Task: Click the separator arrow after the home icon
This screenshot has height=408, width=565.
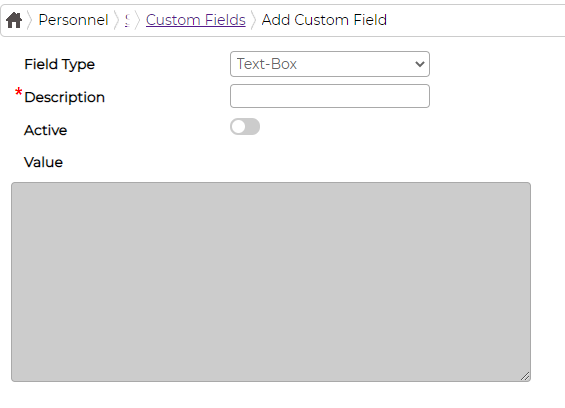Action: click(x=30, y=20)
